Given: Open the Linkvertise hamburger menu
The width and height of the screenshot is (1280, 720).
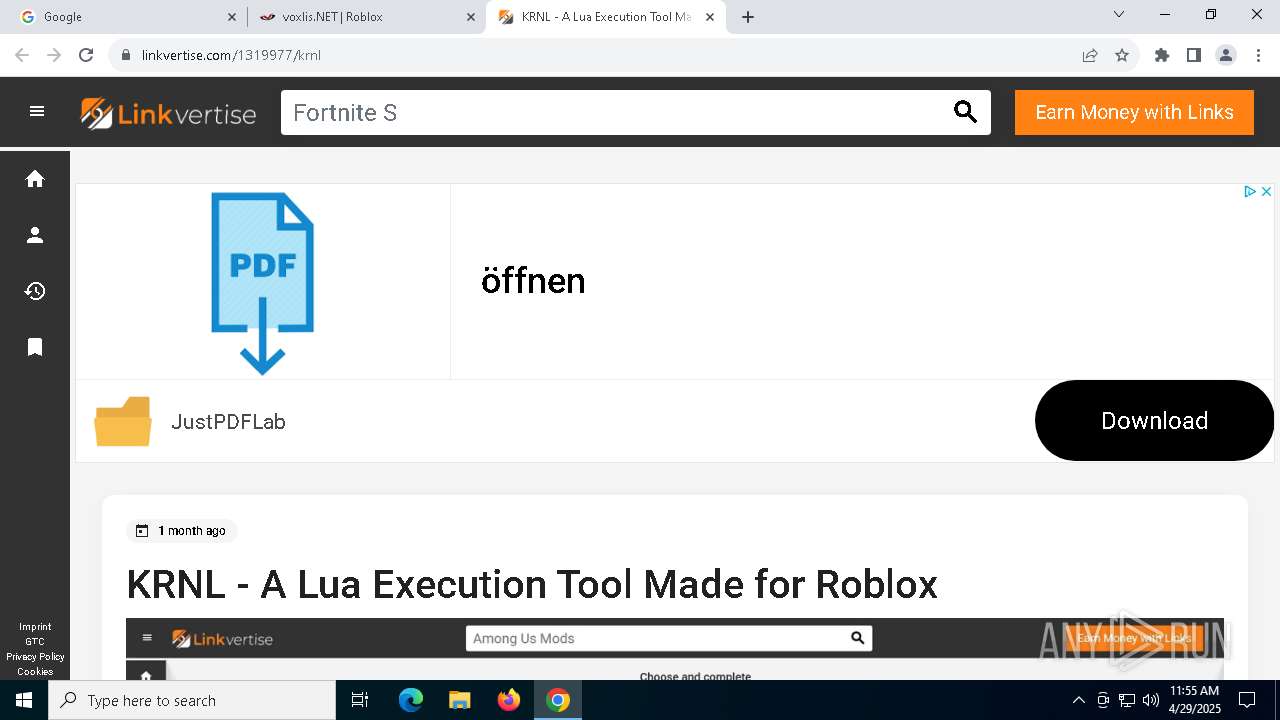Looking at the screenshot, I should 37,112.
